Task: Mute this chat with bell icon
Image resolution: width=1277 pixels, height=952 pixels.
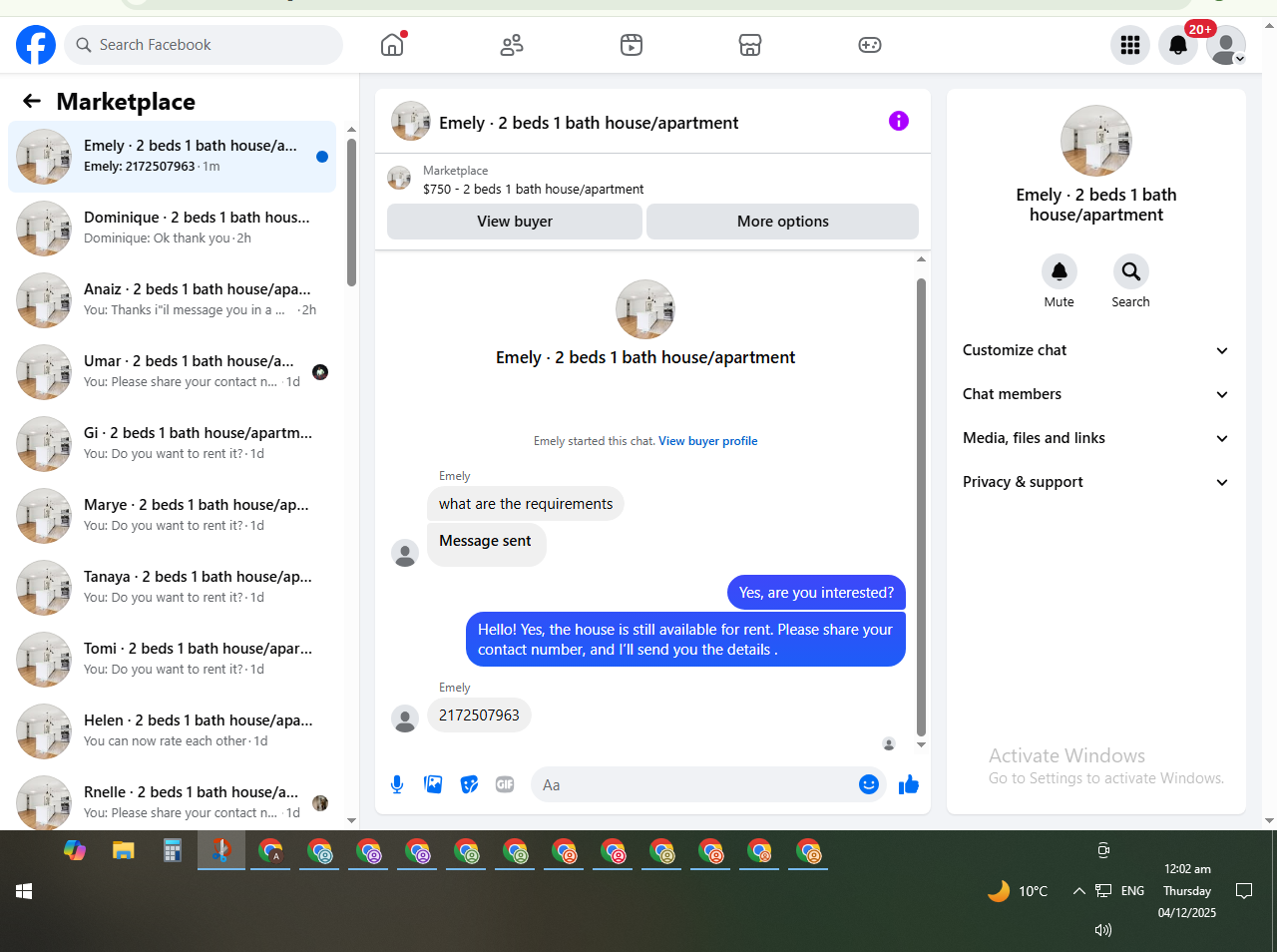Action: click(1060, 271)
